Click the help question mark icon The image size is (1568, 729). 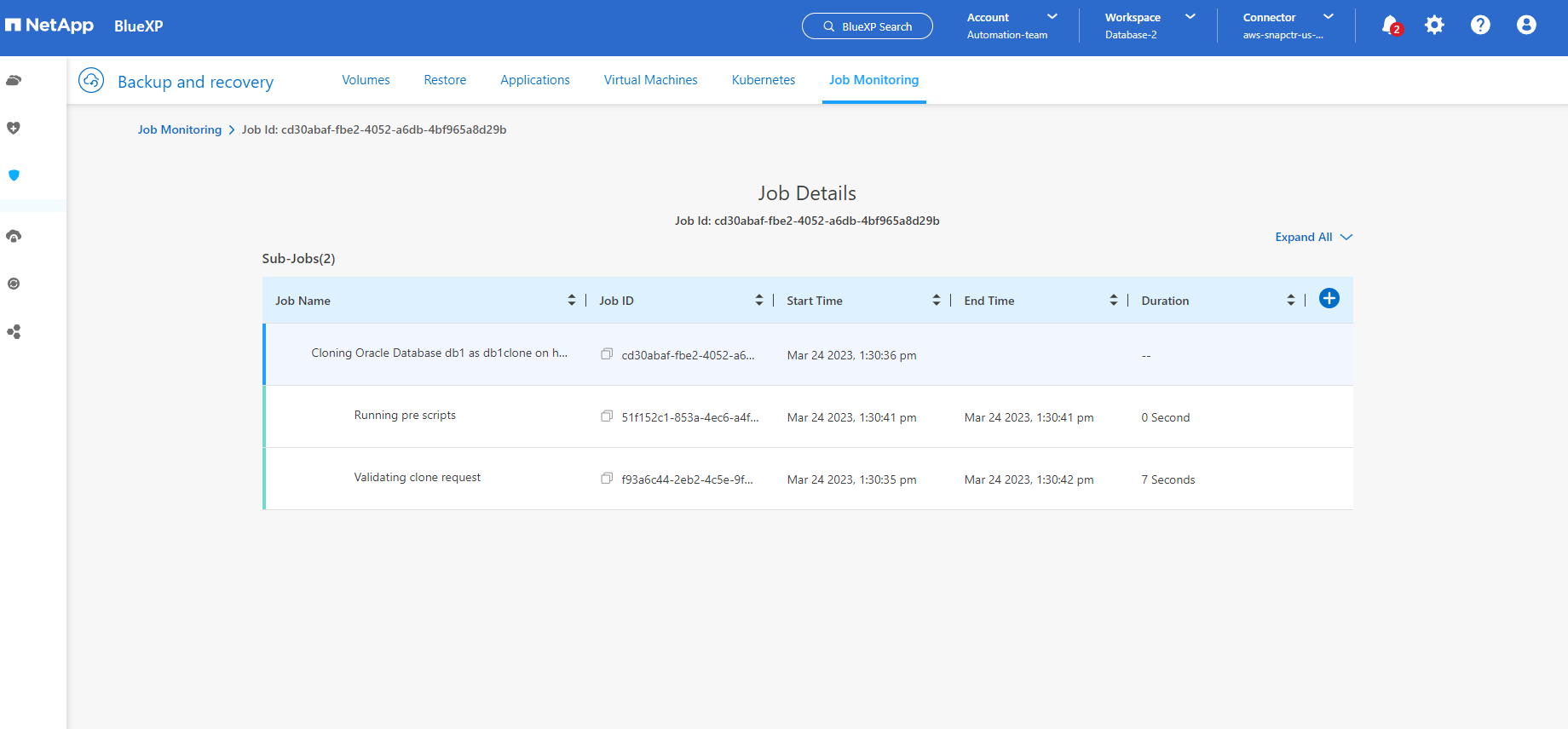tap(1480, 26)
